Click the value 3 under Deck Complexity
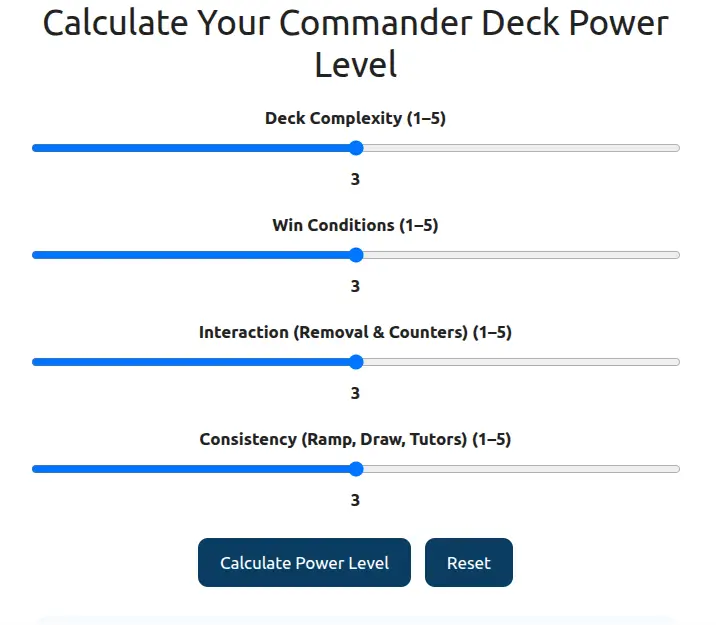Viewport: 716px width, 625px height. pos(355,179)
